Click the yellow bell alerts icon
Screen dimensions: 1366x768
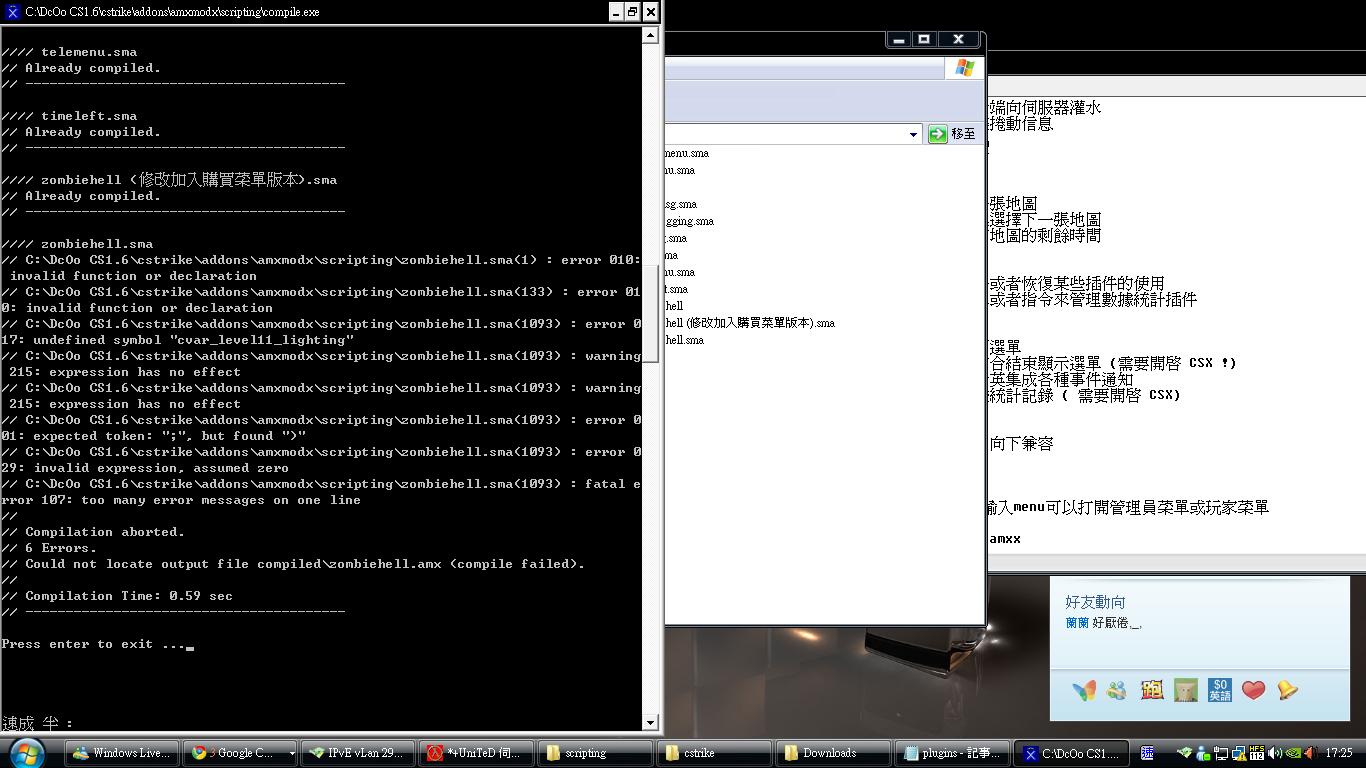point(1287,690)
